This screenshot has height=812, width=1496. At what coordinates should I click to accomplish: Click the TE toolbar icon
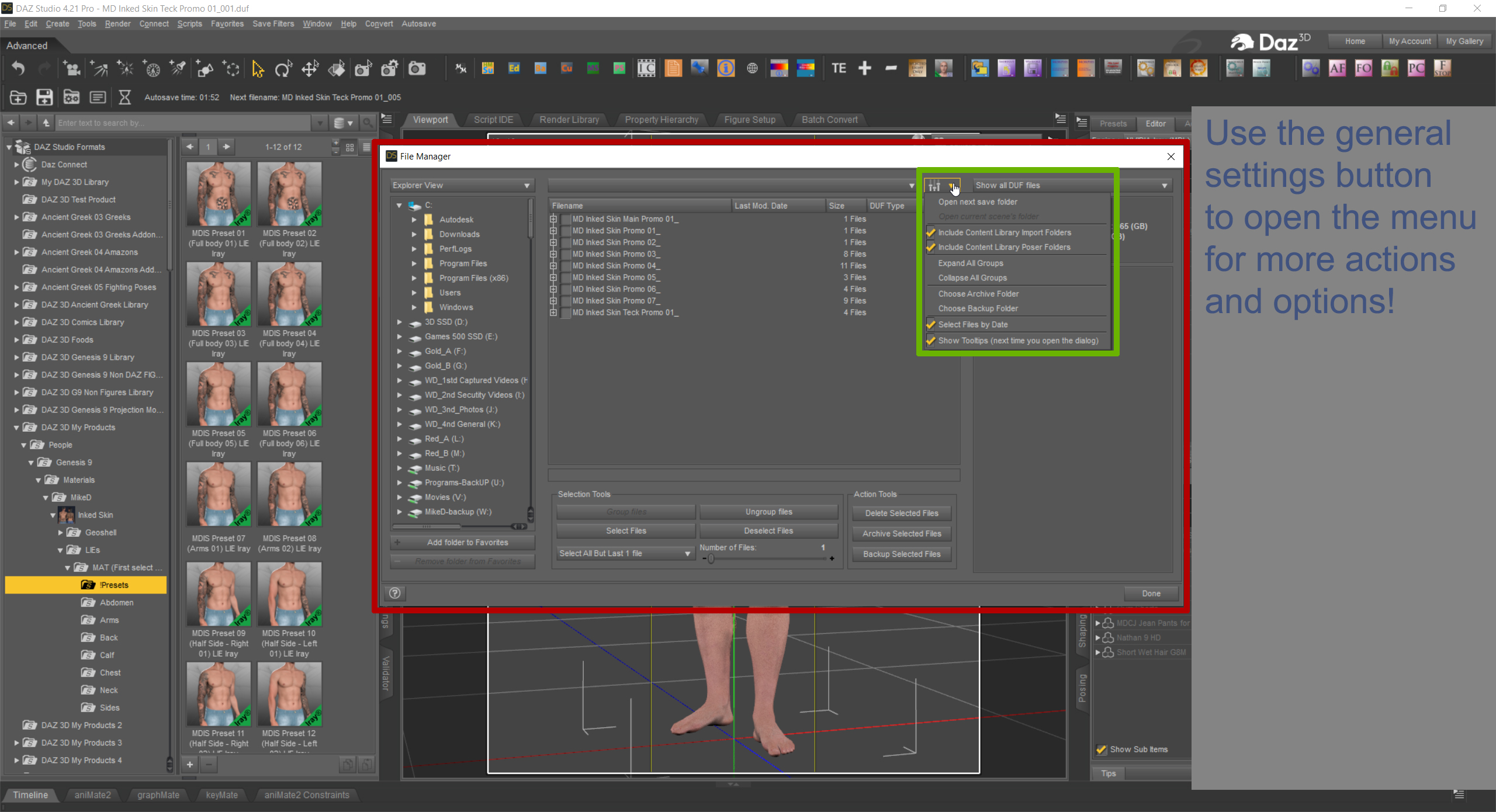click(839, 68)
